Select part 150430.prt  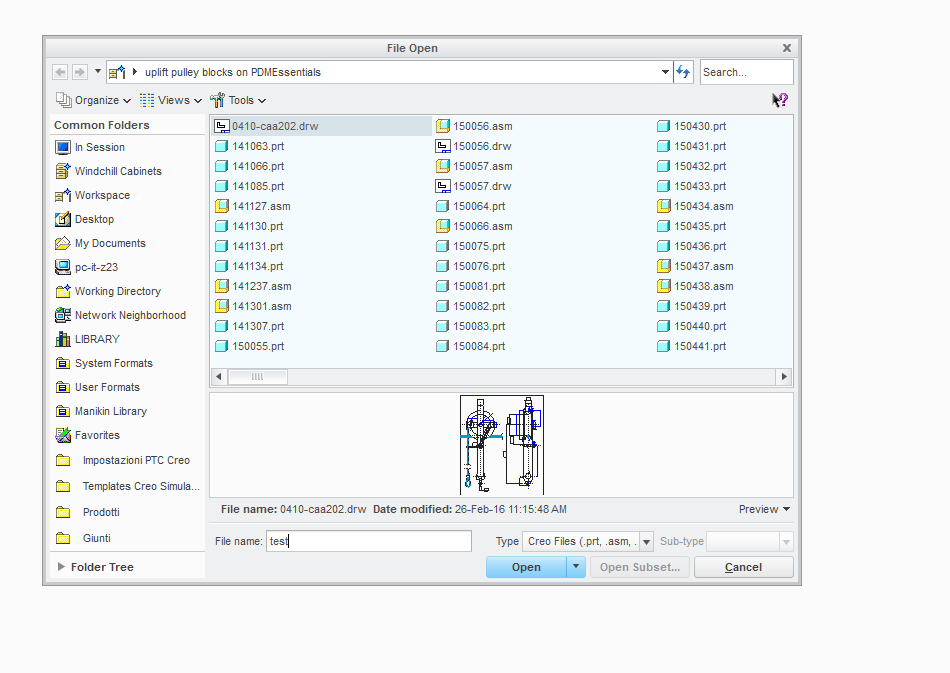pyautogui.click(x=692, y=126)
